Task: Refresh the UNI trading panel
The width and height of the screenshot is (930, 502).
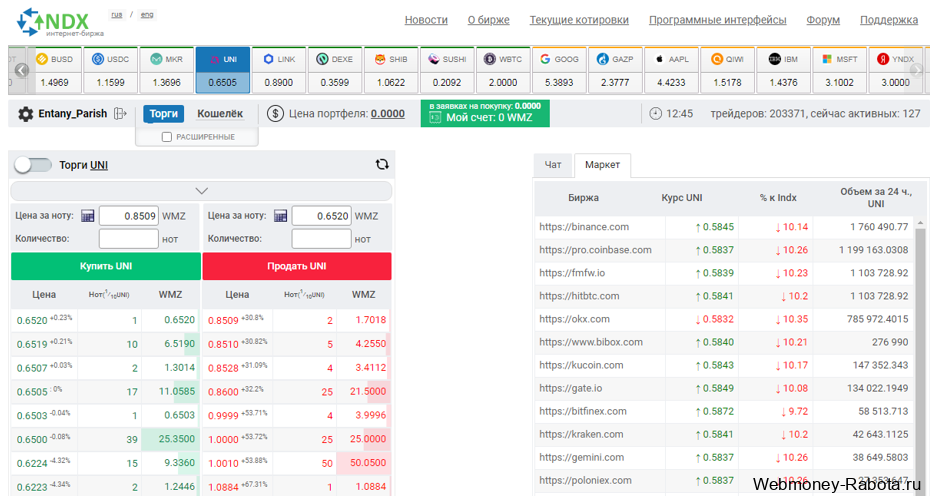Action: tap(382, 164)
